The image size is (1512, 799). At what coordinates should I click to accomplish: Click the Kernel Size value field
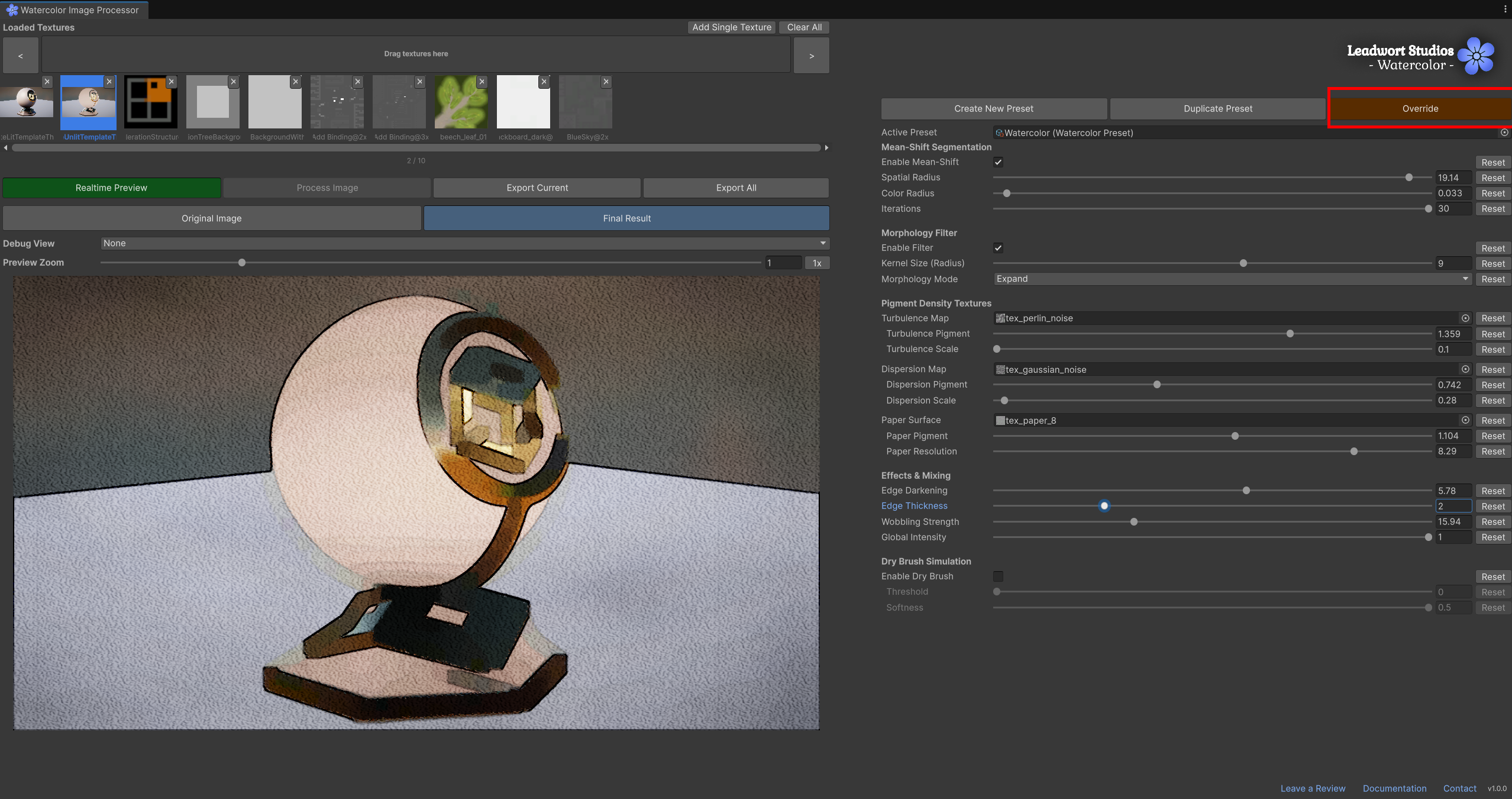(x=1454, y=263)
